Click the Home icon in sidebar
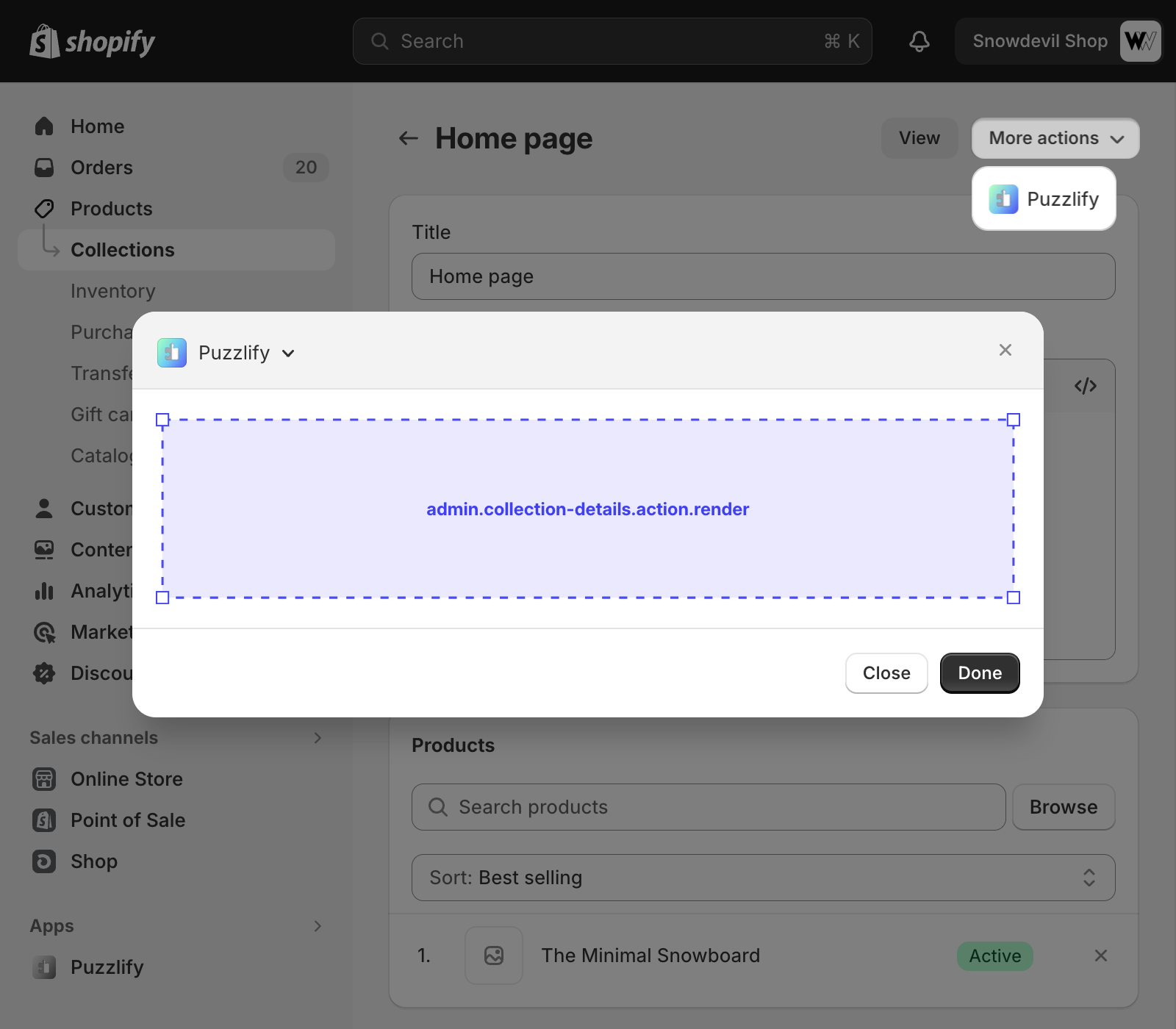Image resolution: width=1176 pixels, height=1029 pixels. (x=44, y=126)
